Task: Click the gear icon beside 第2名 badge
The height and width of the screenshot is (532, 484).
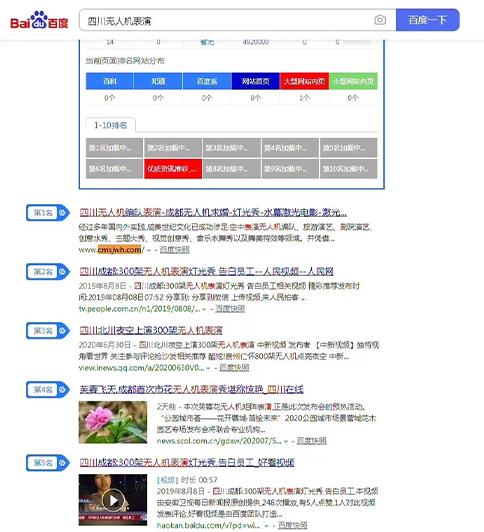Action: pyautogui.click(x=62, y=271)
